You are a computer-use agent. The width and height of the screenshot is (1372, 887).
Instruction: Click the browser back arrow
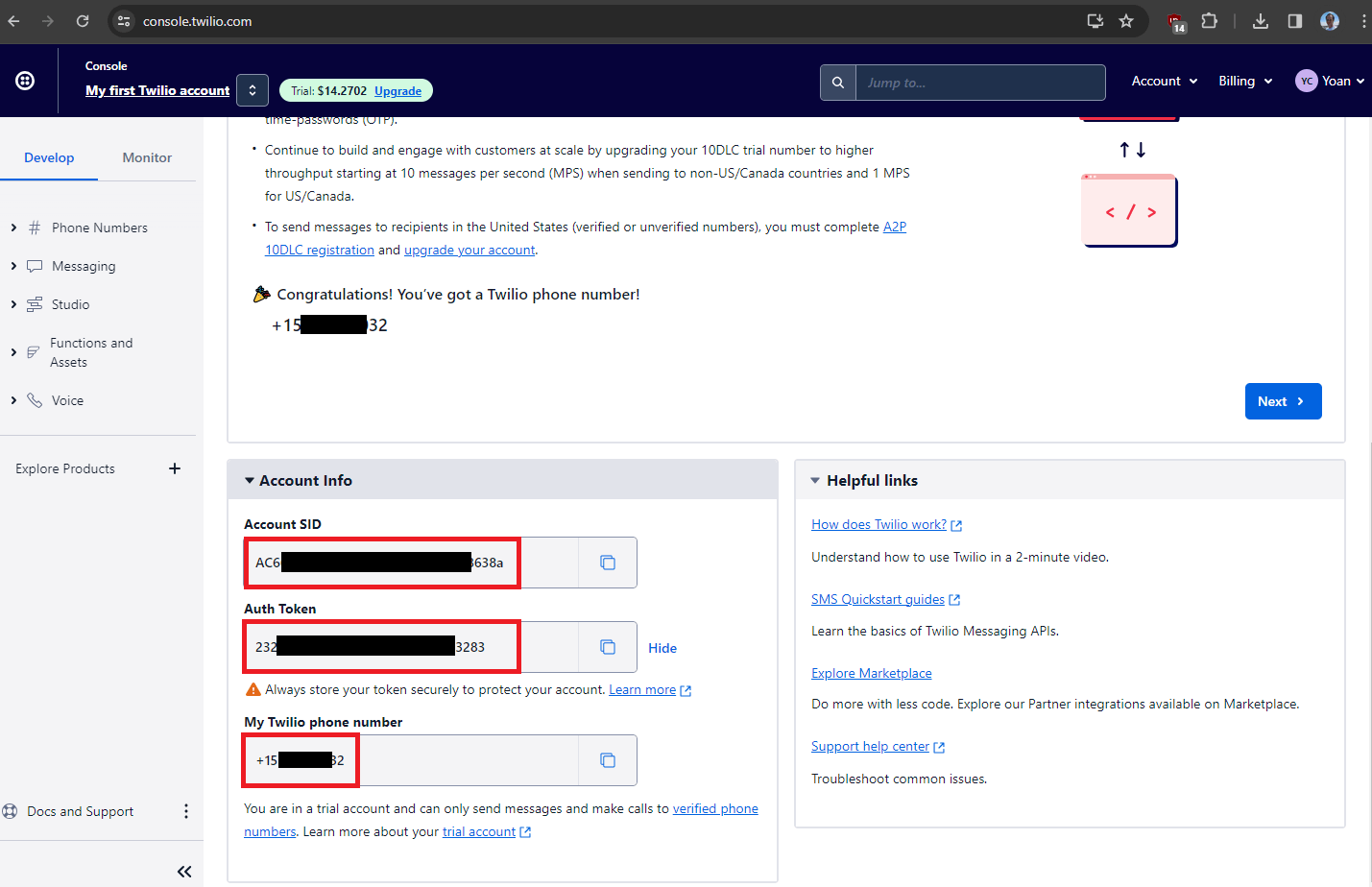pyautogui.click(x=14, y=21)
